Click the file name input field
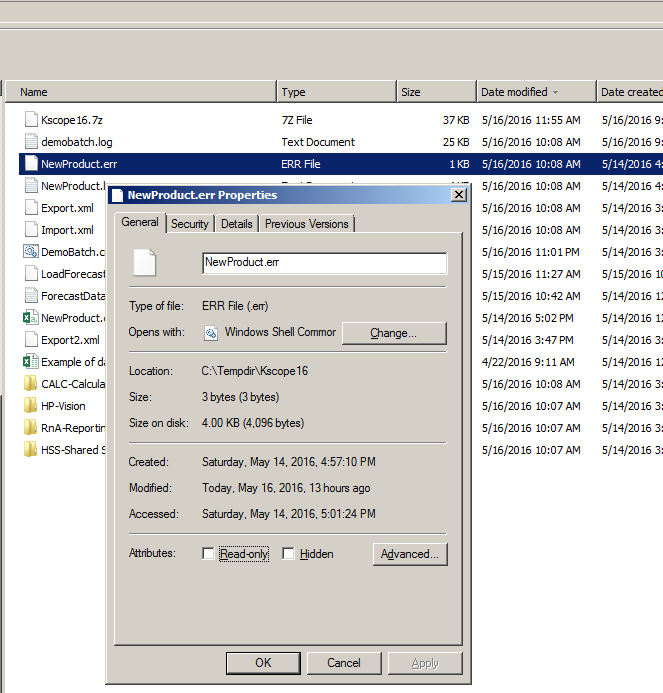The width and height of the screenshot is (663, 693). tap(325, 263)
